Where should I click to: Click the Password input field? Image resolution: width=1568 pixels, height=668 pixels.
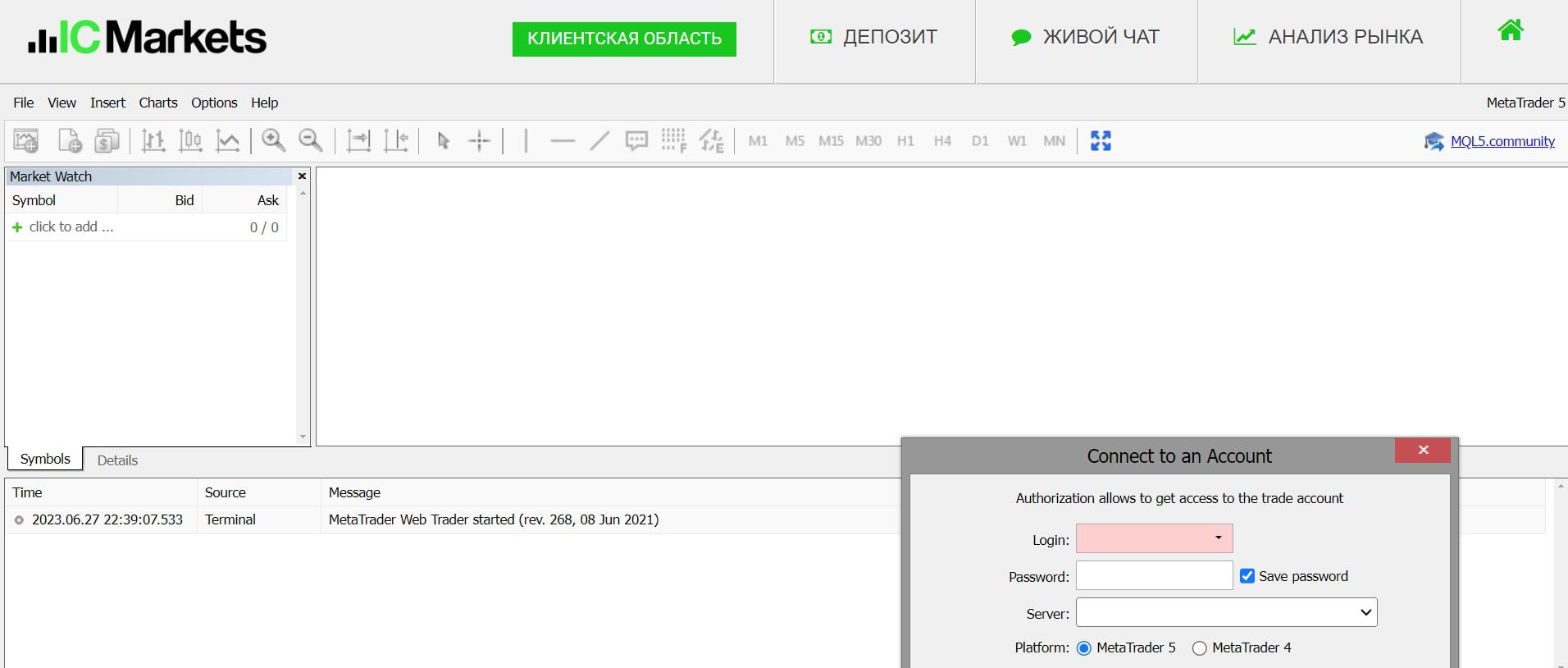[1155, 575]
